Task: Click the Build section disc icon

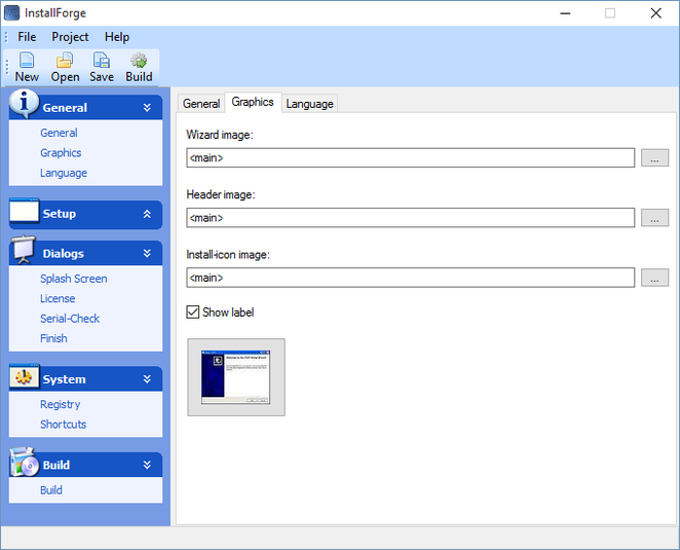Action: (x=24, y=462)
